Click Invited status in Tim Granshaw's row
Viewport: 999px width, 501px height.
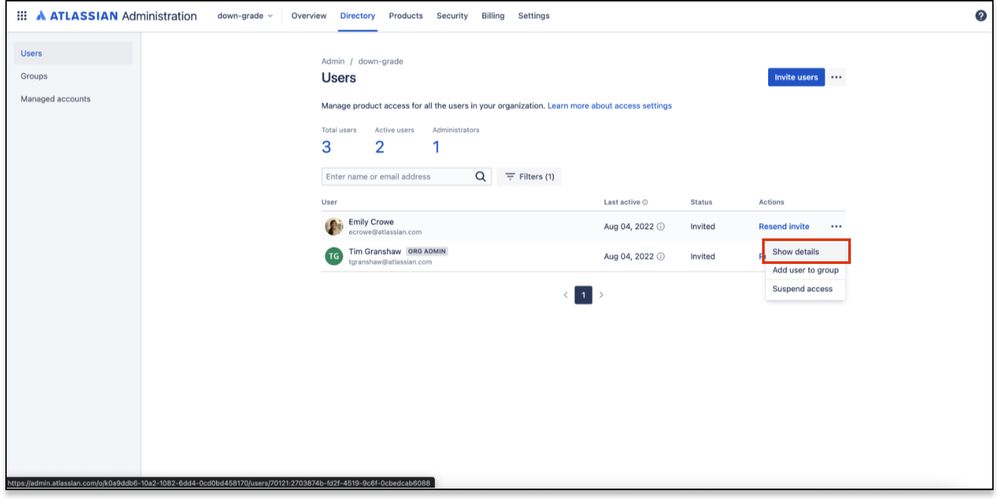pos(703,256)
